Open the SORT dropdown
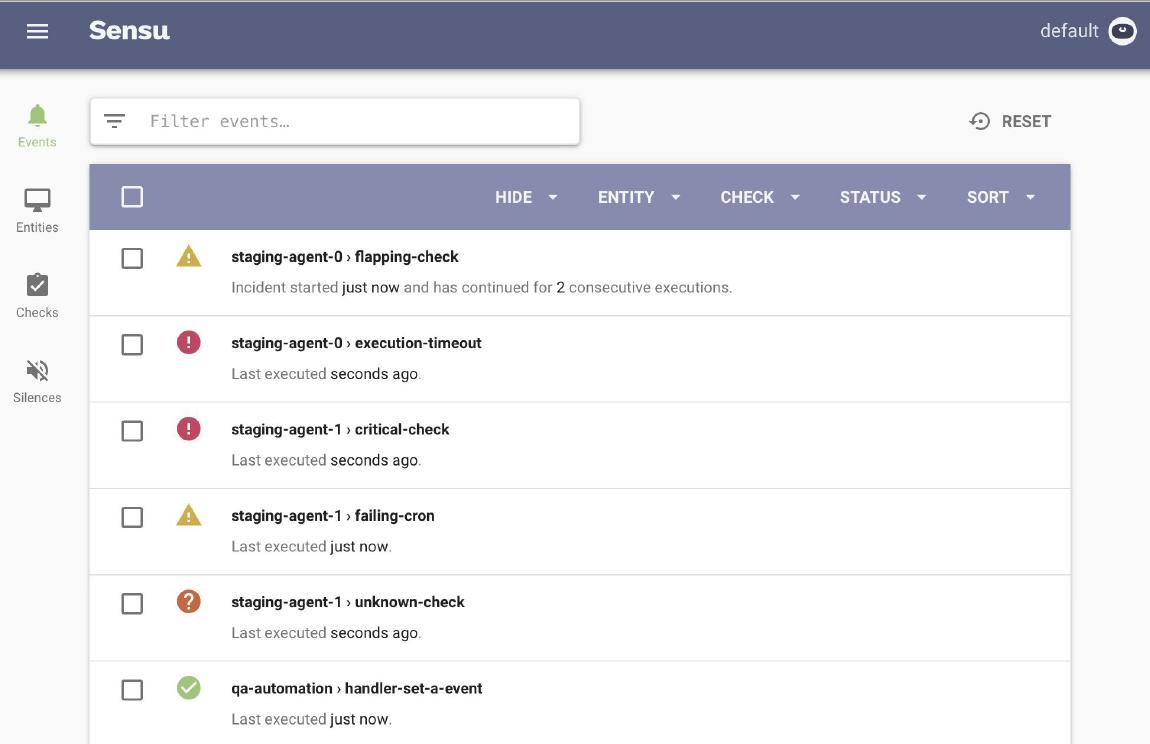The width and height of the screenshot is (1150, 744). 999,197
